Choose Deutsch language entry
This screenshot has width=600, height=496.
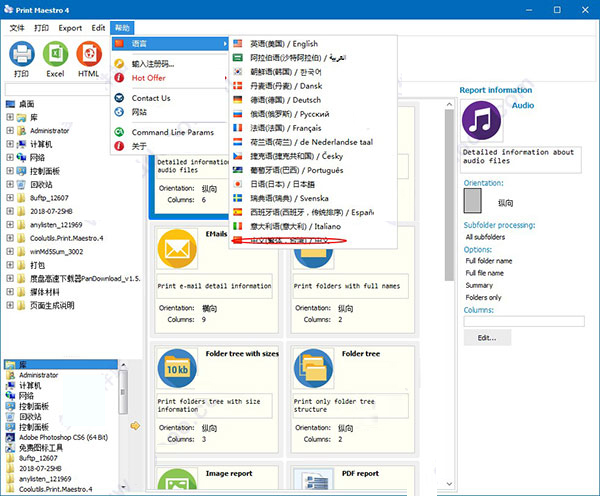(x=313, y=100)
